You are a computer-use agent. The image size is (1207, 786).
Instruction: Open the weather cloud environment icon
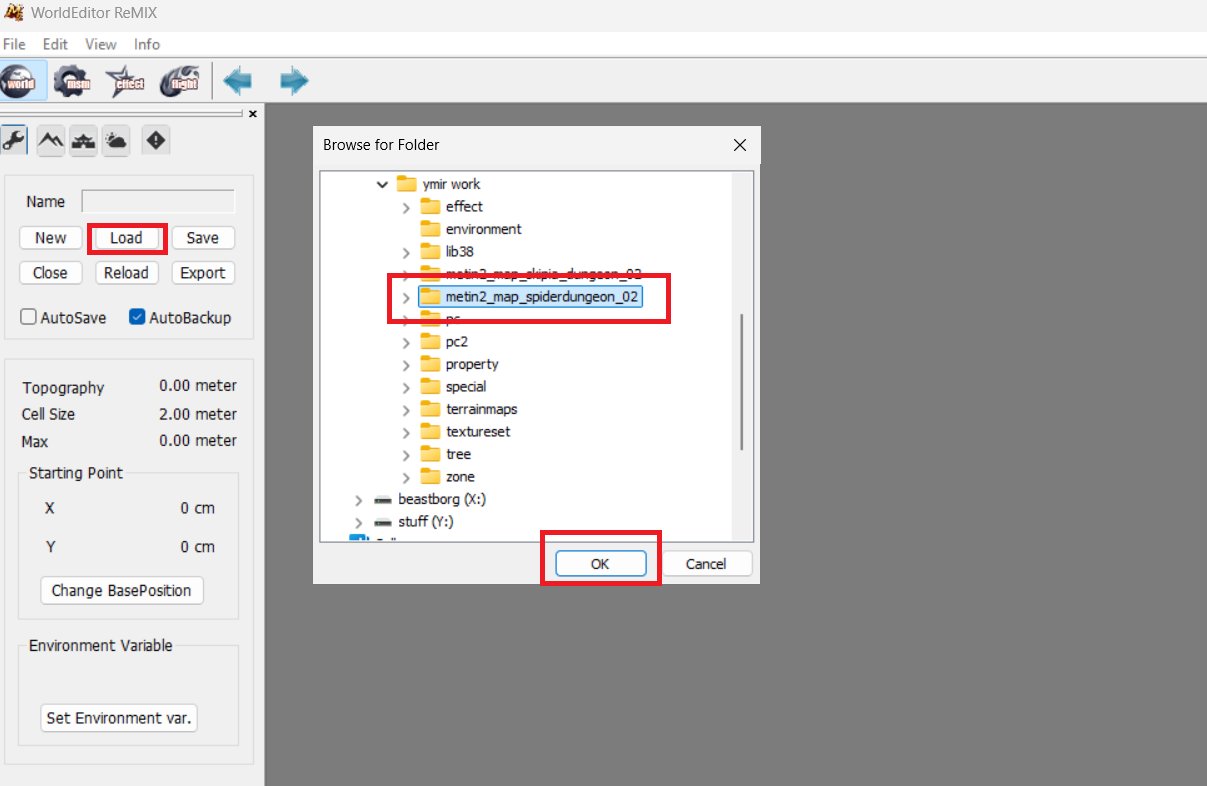tap(116, 141)
